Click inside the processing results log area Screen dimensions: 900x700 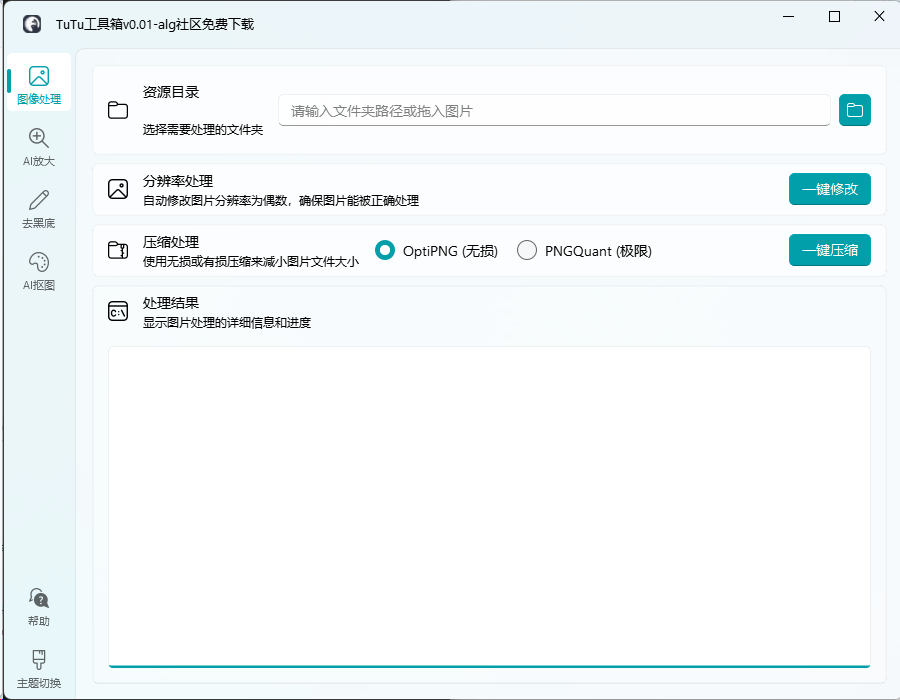[x=489, y=507]
